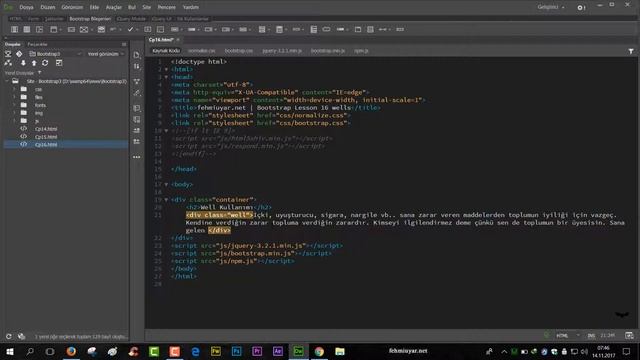Viewport: 640px width, 360px height.
Task: Open the Pencere menu
Action: pyautogui.click(x=167, y=7)
